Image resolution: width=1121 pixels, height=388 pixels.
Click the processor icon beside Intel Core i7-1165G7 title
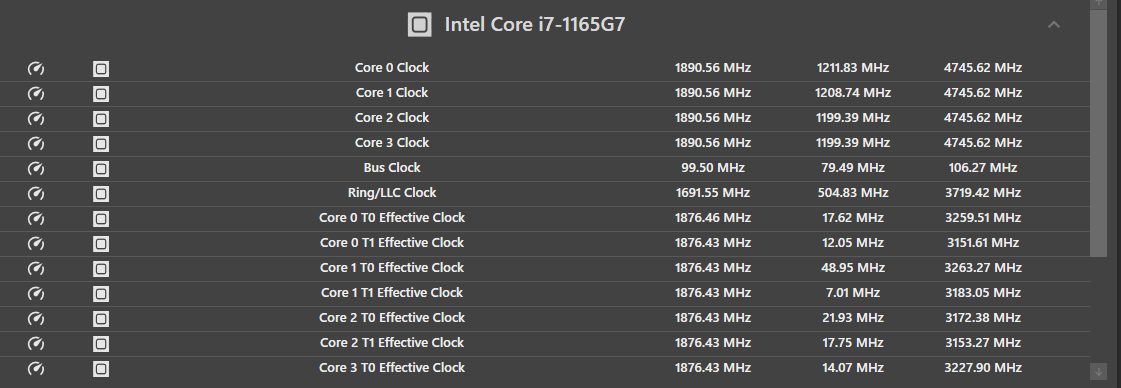click(420, 24)
